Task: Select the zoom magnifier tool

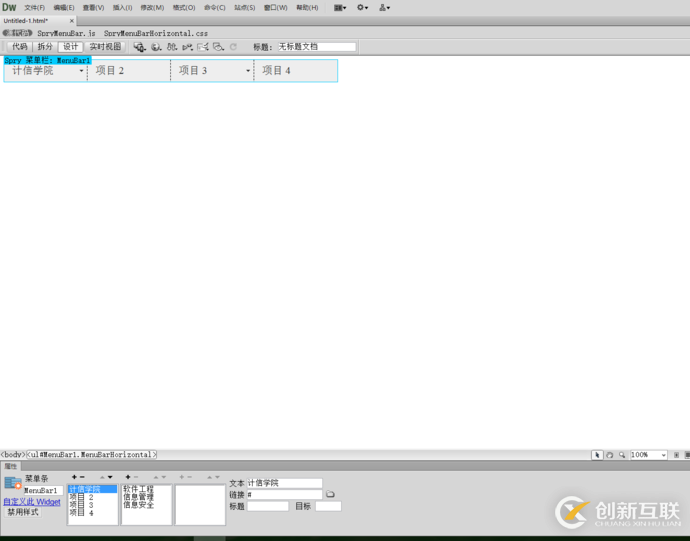Action: pos(622,455)
